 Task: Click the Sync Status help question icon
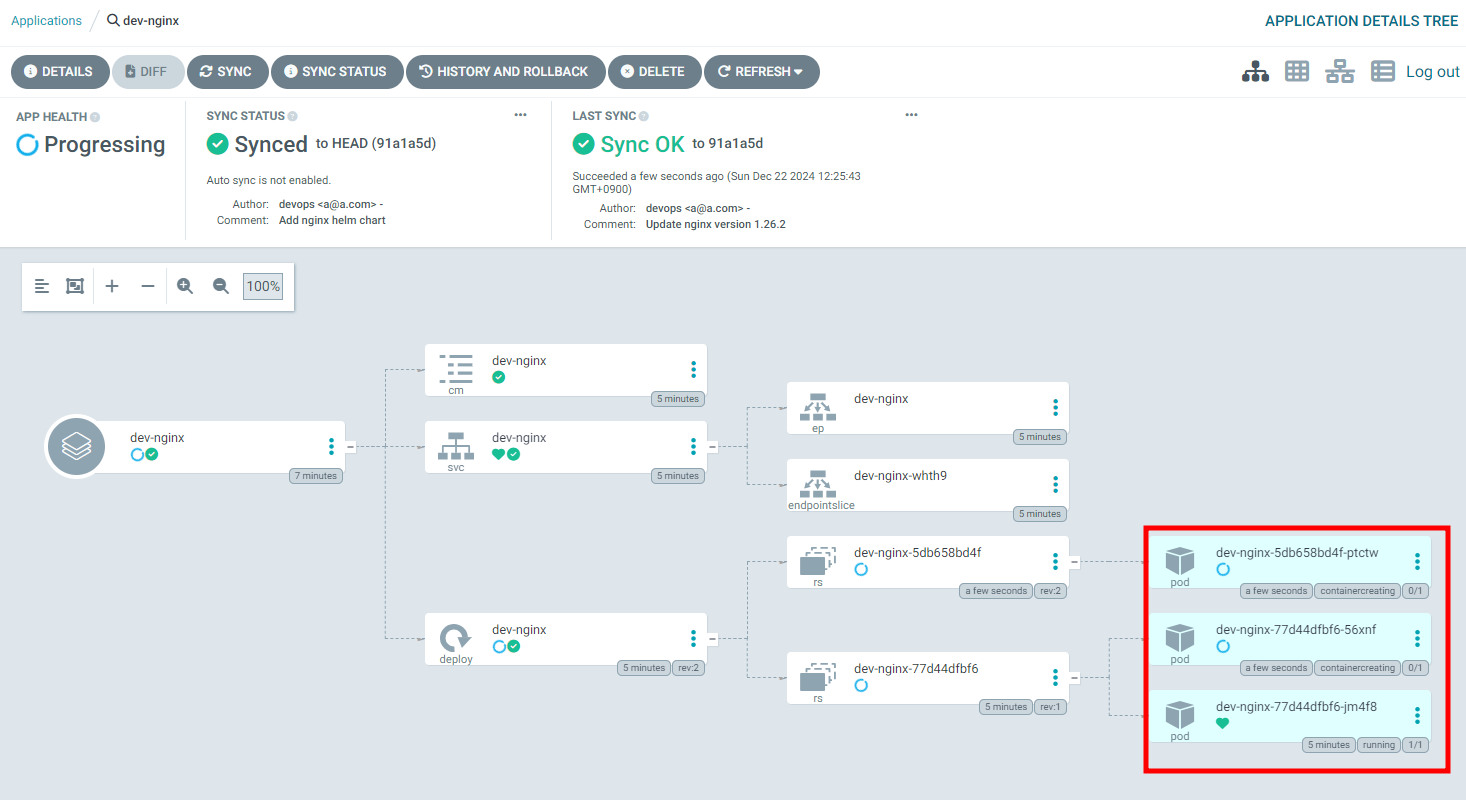[x=292, y=116]
